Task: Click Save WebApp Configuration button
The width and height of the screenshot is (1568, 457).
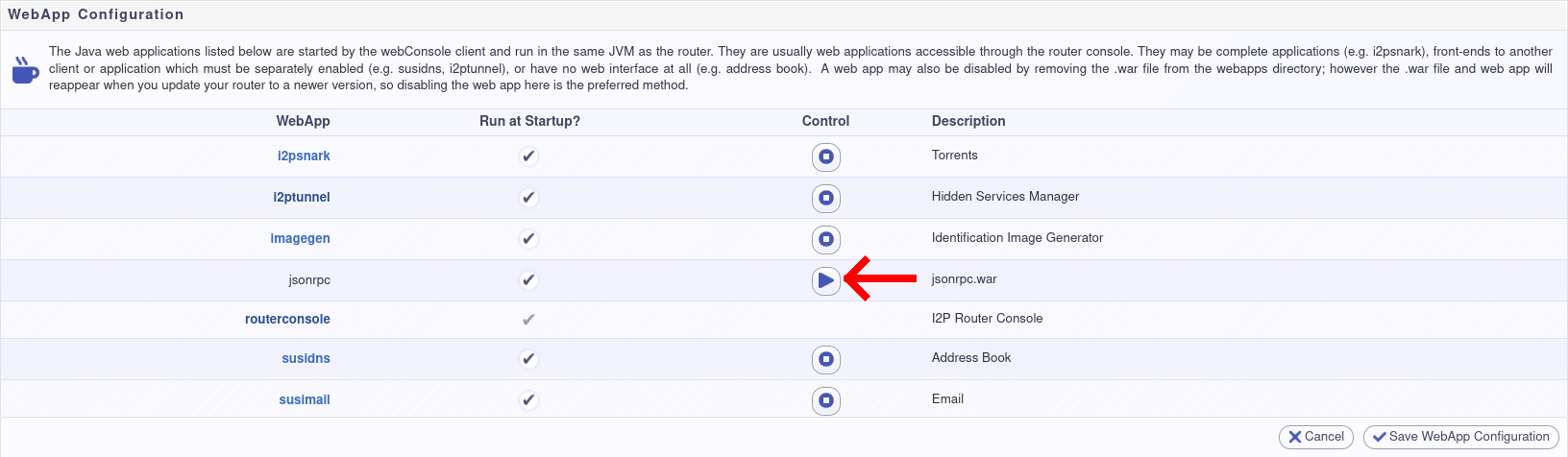Action: click(1461, 437)
